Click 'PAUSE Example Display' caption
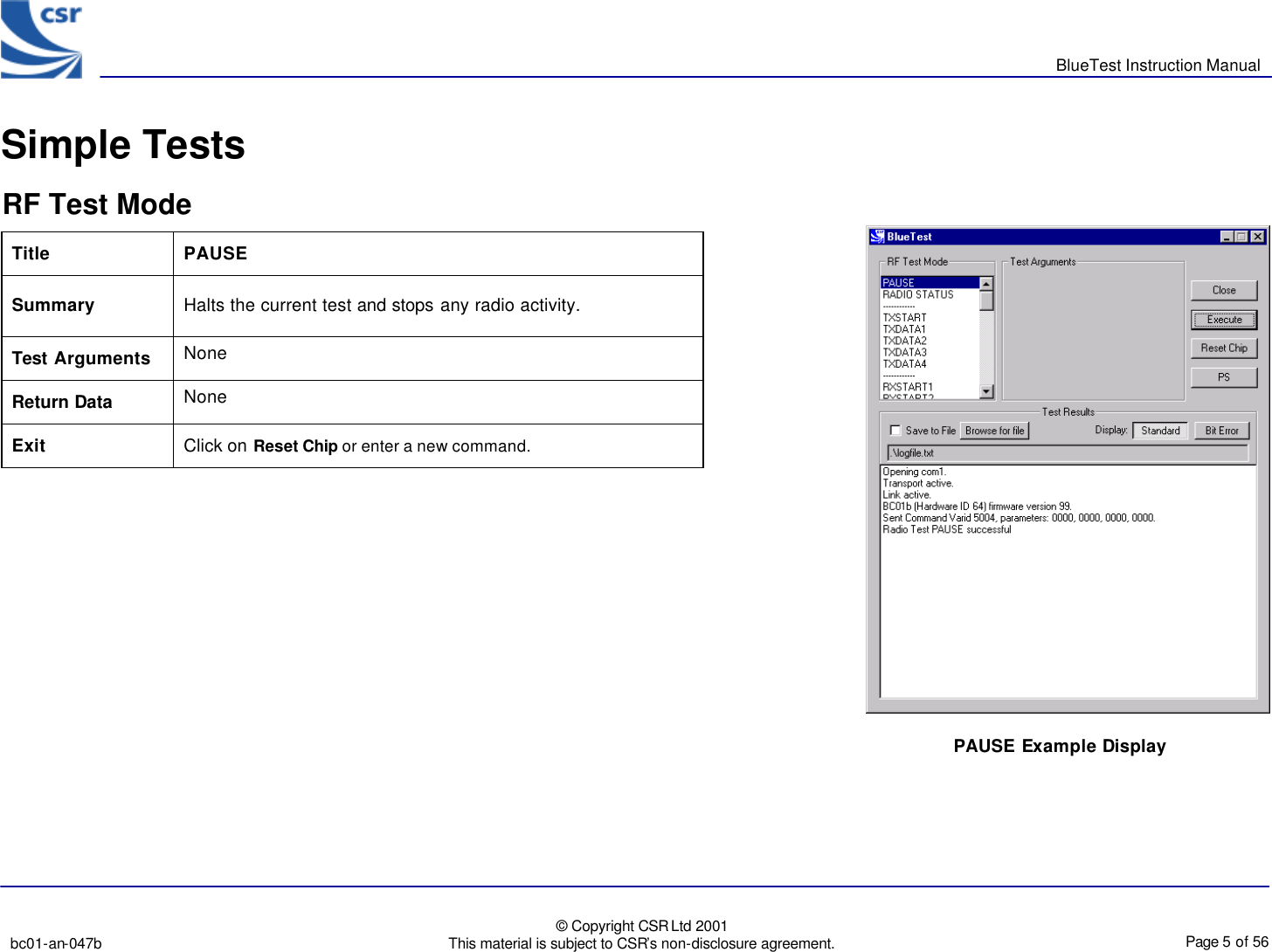1272x952 pixels. point(1060,746)
